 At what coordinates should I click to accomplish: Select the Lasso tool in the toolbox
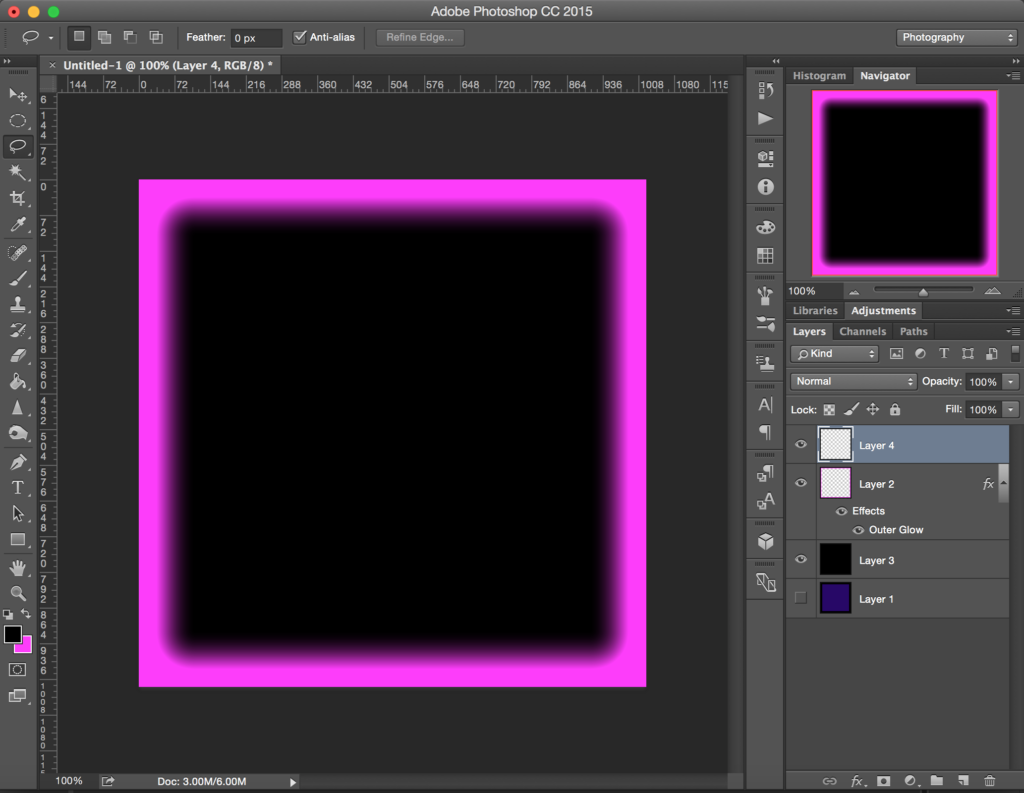18,146
